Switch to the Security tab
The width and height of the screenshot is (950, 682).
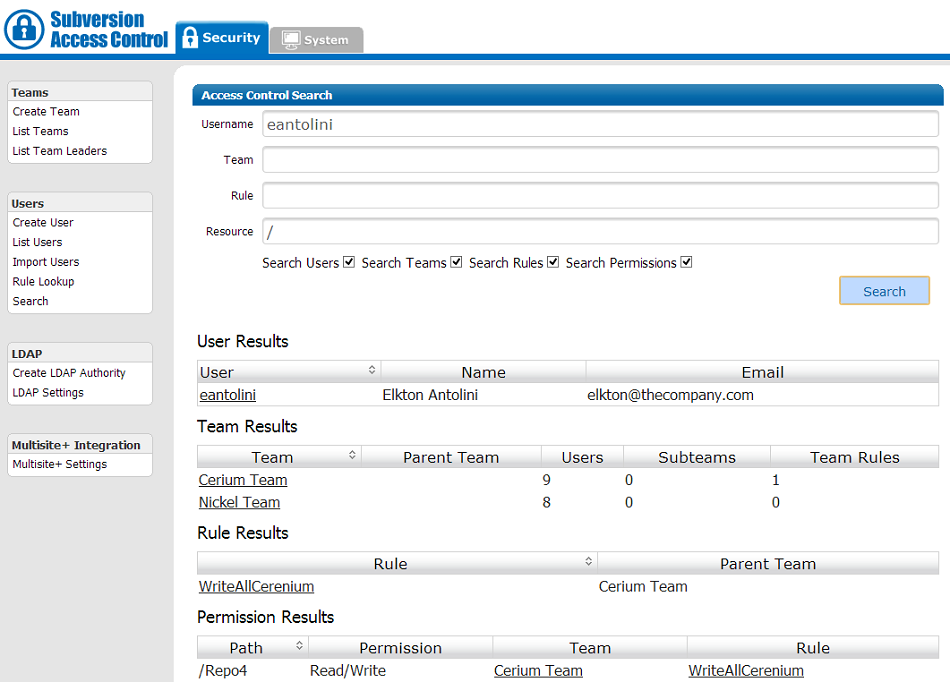point(222,38)
